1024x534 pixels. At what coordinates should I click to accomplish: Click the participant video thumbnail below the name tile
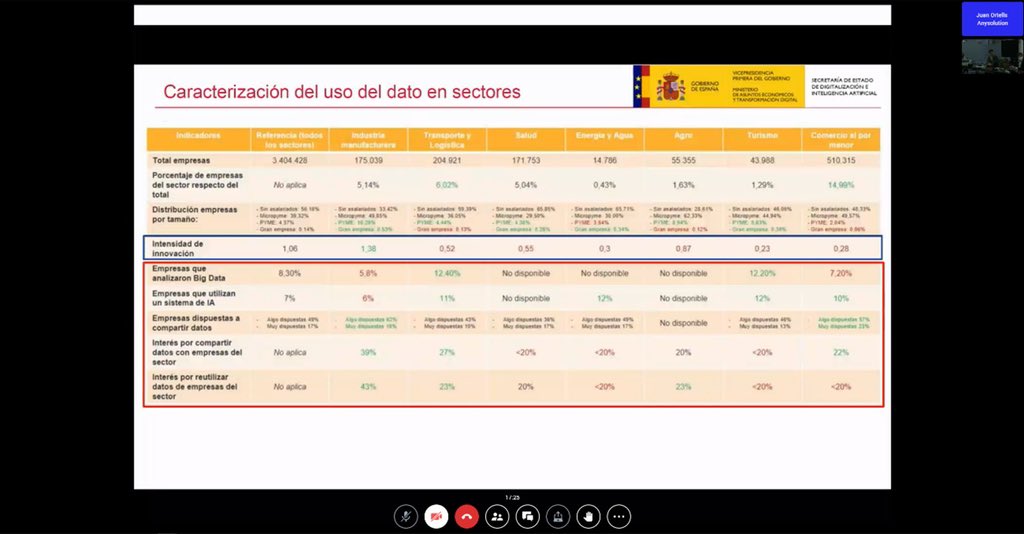click(992, 57)
